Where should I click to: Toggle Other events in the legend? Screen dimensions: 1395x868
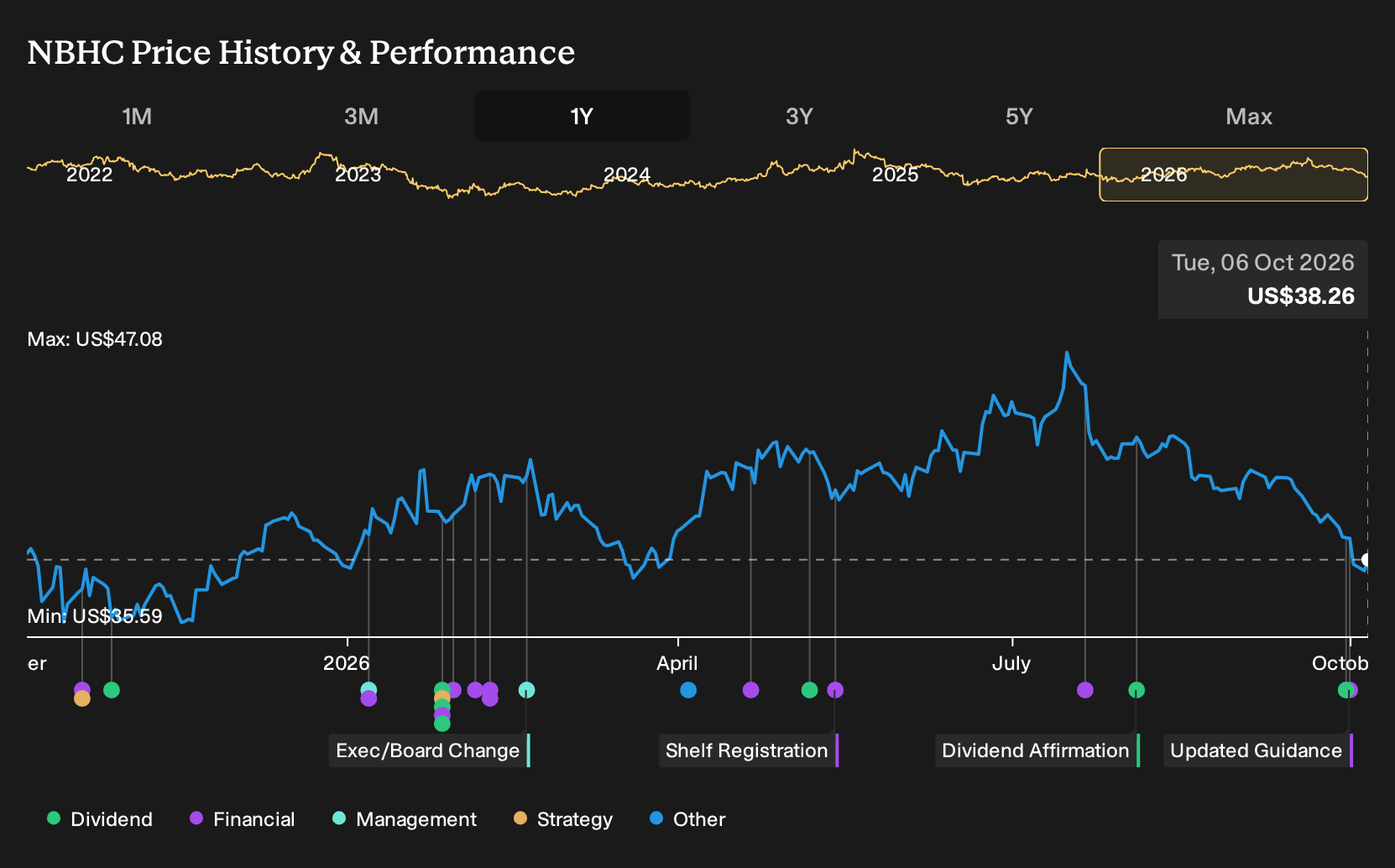pos(687,819)
